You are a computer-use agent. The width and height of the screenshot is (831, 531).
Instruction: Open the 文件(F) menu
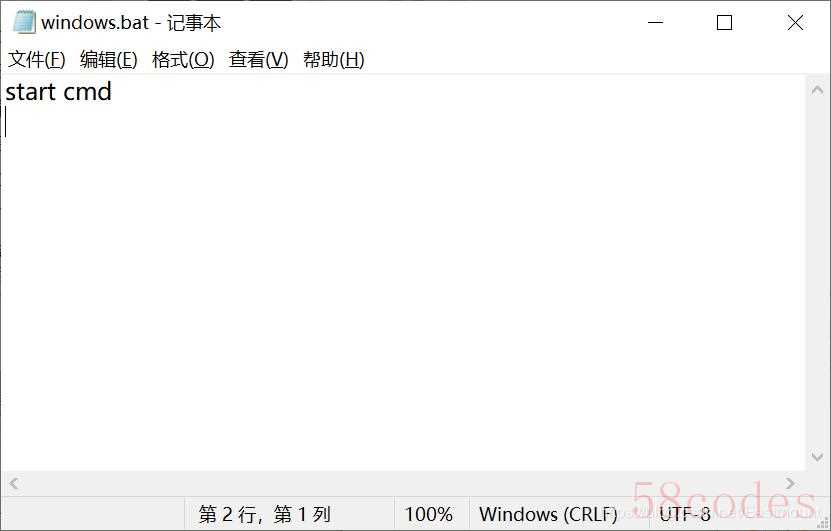coord(37,59)
